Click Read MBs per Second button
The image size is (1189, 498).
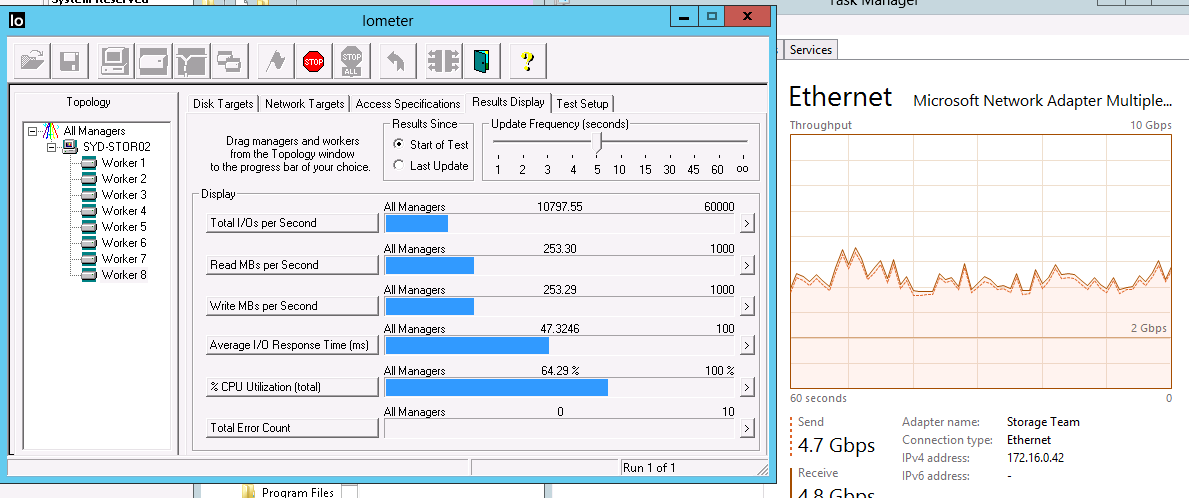point(293,265)
